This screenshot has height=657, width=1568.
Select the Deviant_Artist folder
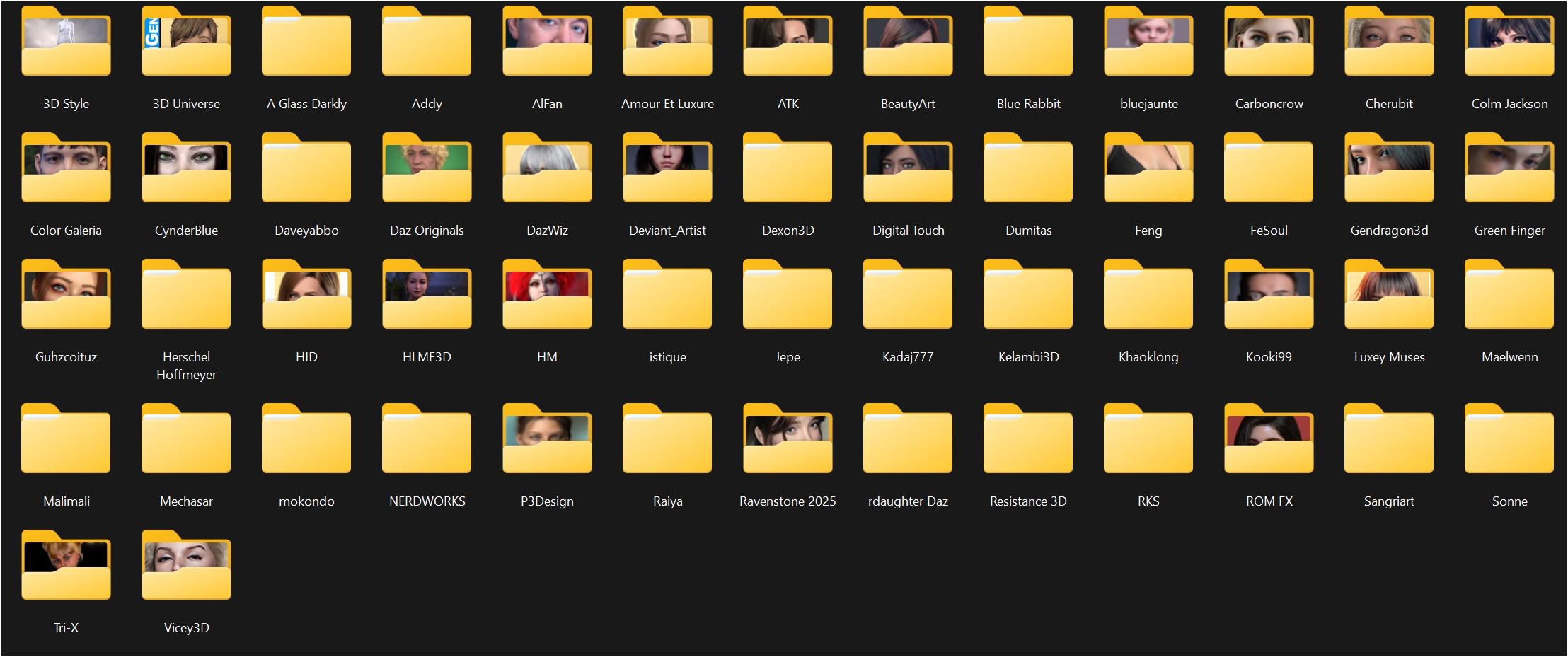point(667,168)
